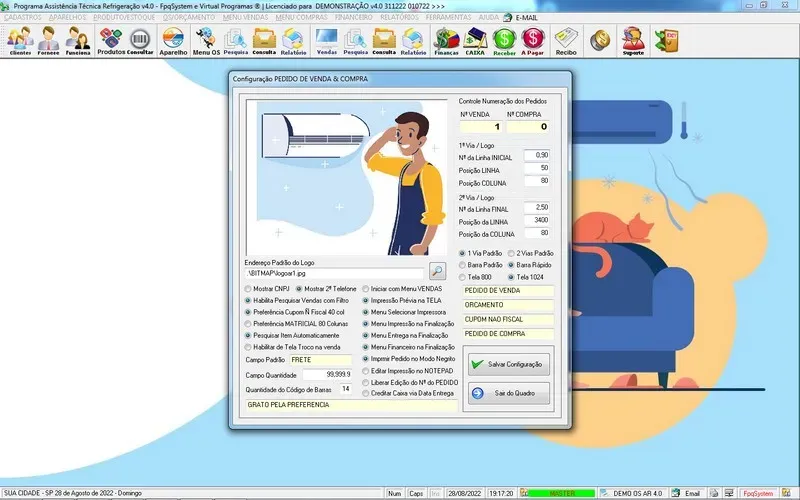
Task: Click the Salvar Configuração button
Action: (x=507, y=365)
